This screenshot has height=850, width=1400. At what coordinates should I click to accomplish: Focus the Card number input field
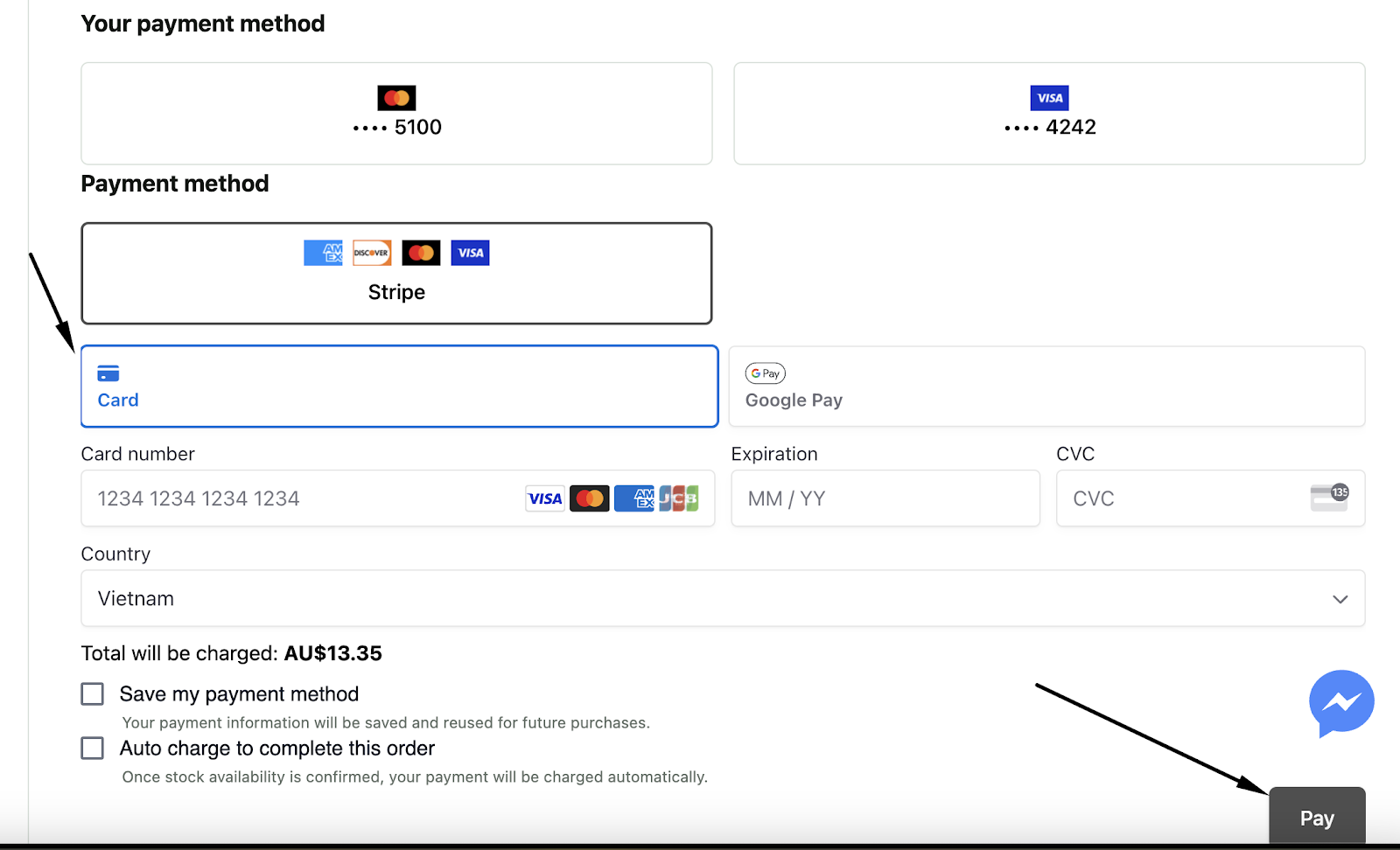pyautogui.click(x=398, y=498)
